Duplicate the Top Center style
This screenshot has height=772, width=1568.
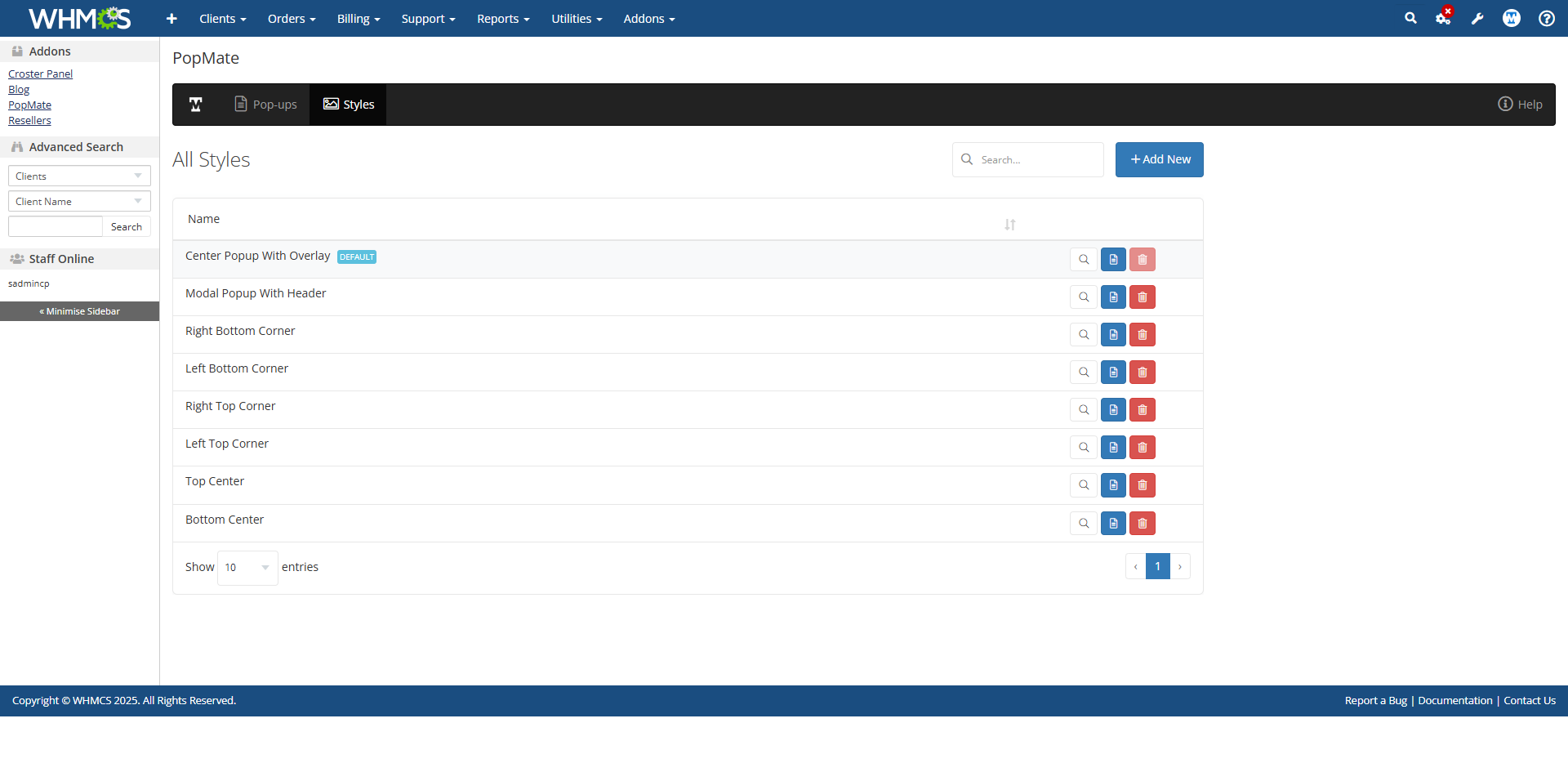[x=1113, y=485]
